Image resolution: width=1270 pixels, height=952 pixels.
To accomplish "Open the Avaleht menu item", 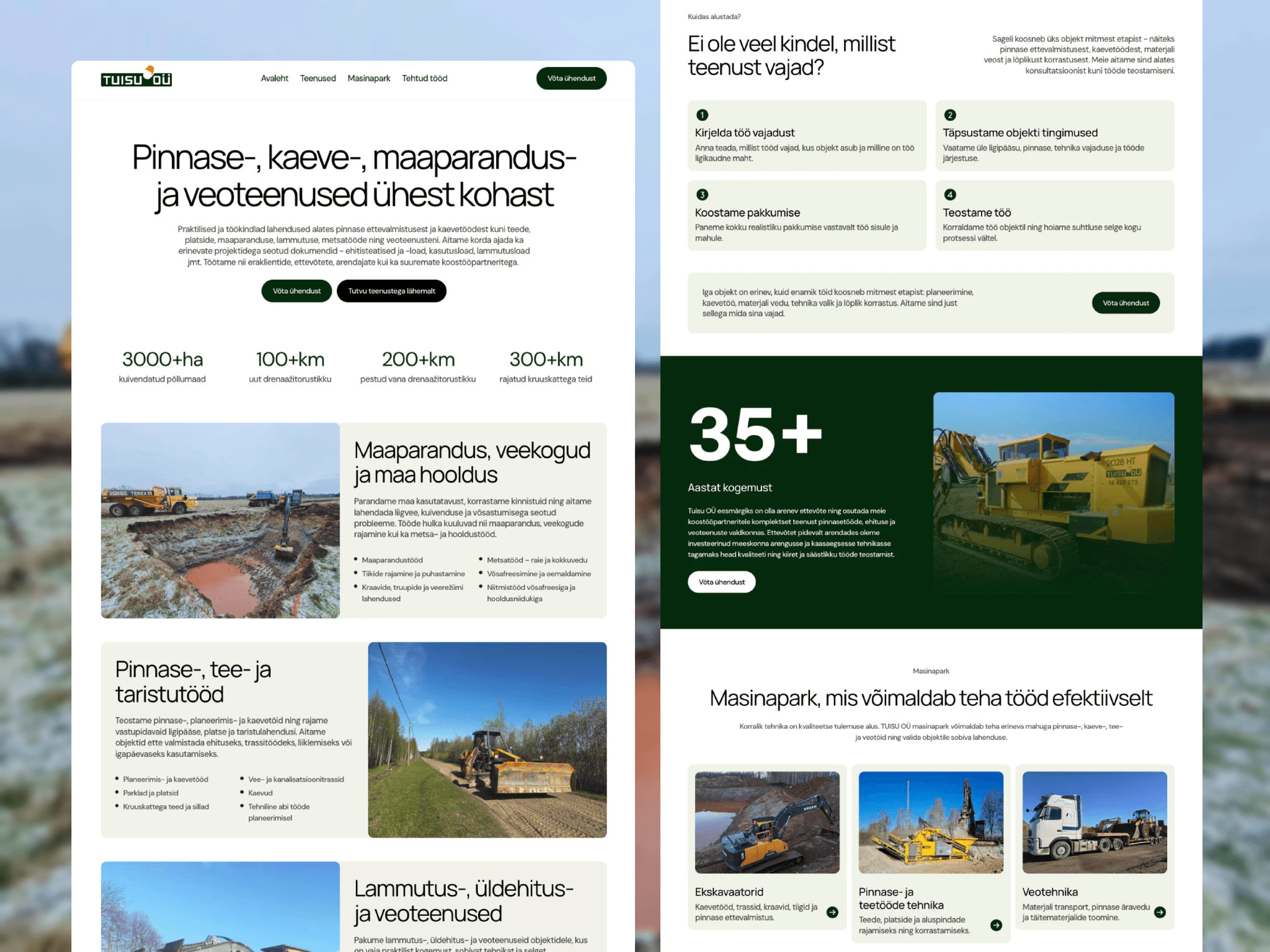I will 274,78.
